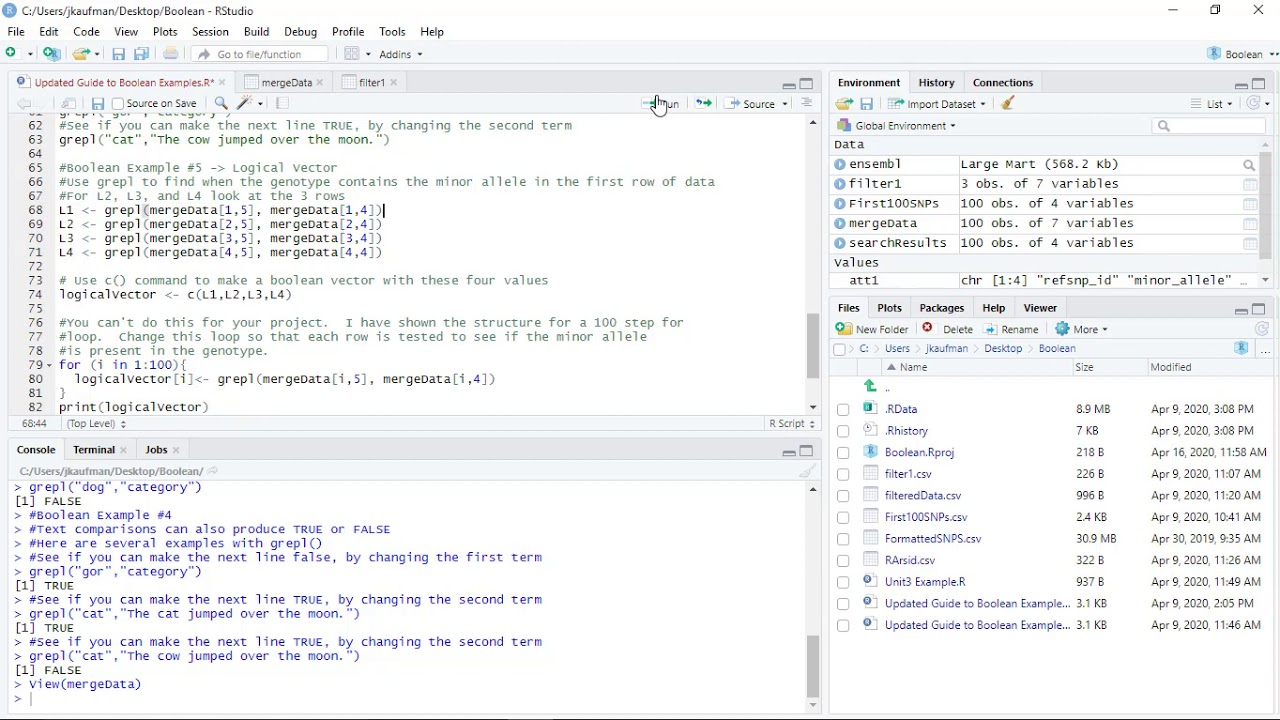
Task: Open the Tools menu
Action: click(x=392, y=32)
